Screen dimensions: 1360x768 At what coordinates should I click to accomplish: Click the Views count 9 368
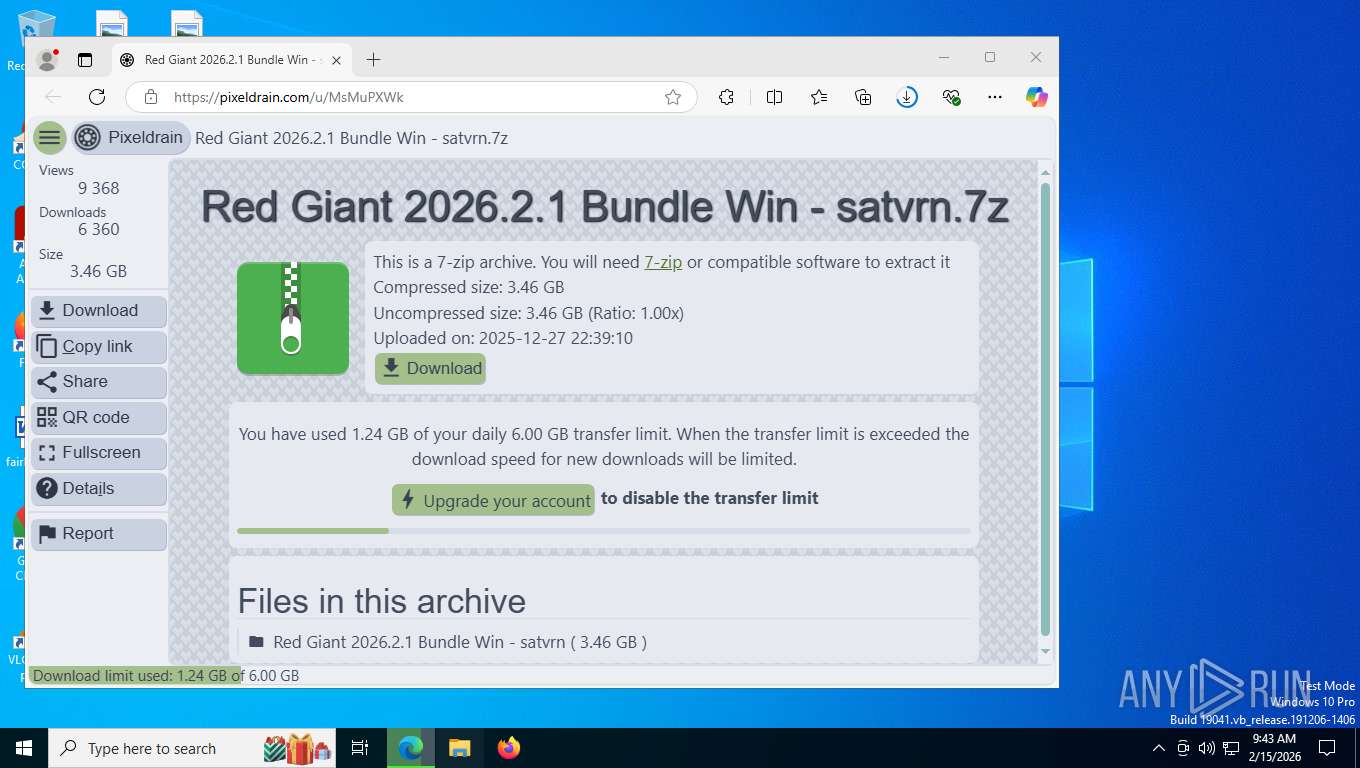99,188
